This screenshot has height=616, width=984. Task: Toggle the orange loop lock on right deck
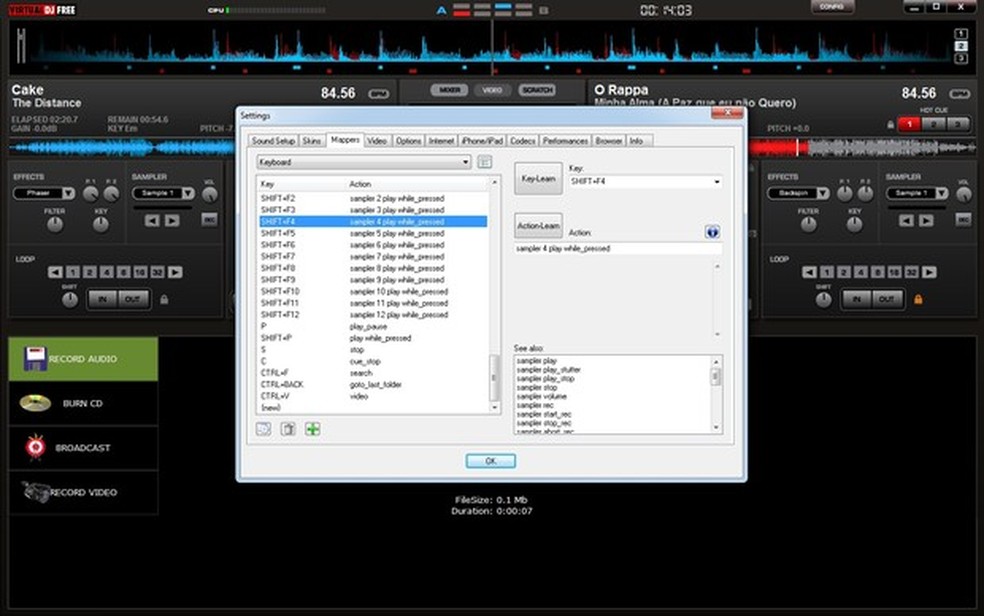[x=917, y=299]
